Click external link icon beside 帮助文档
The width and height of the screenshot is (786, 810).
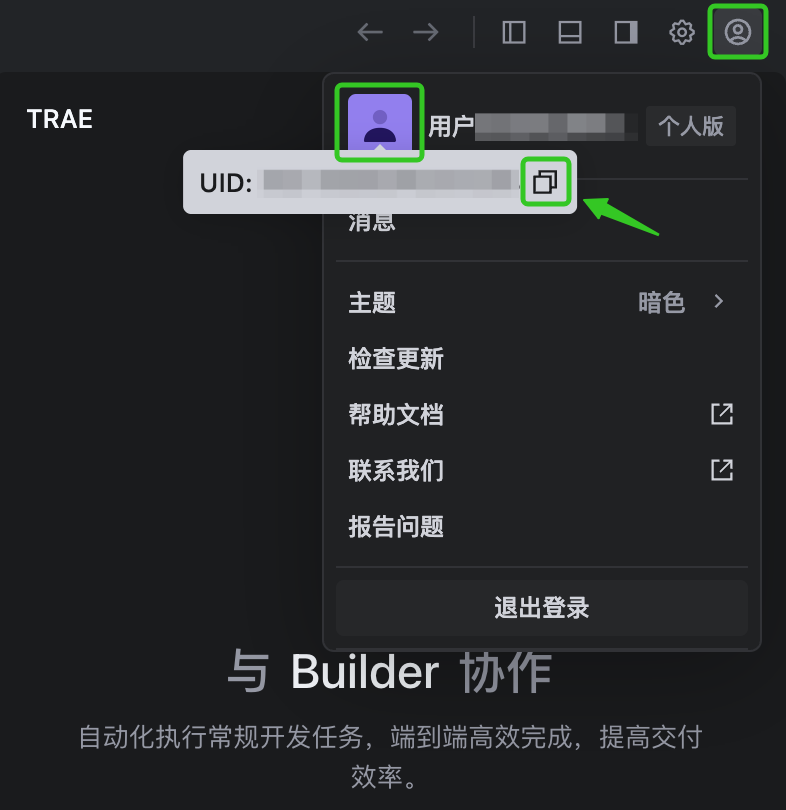[721, 414]
